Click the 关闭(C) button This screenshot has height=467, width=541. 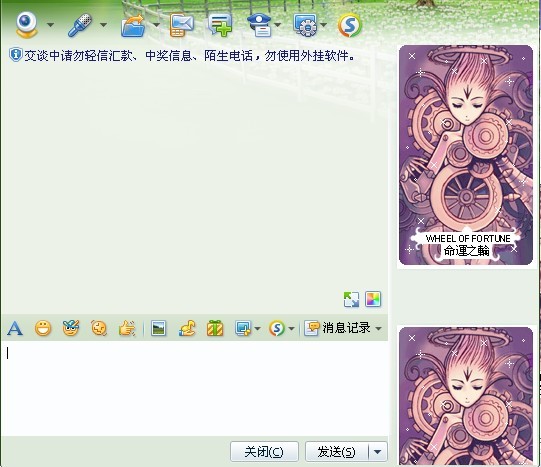pos(264,451)
